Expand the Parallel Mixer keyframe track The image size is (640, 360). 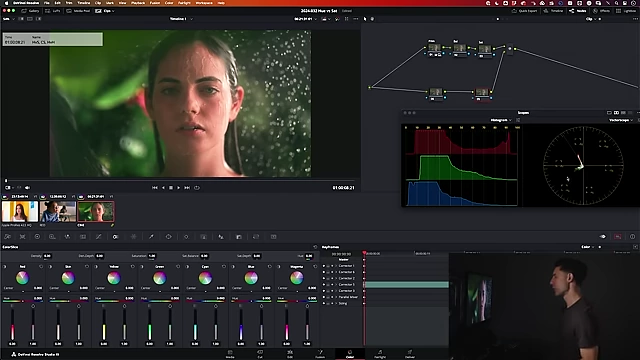point(336,297)
